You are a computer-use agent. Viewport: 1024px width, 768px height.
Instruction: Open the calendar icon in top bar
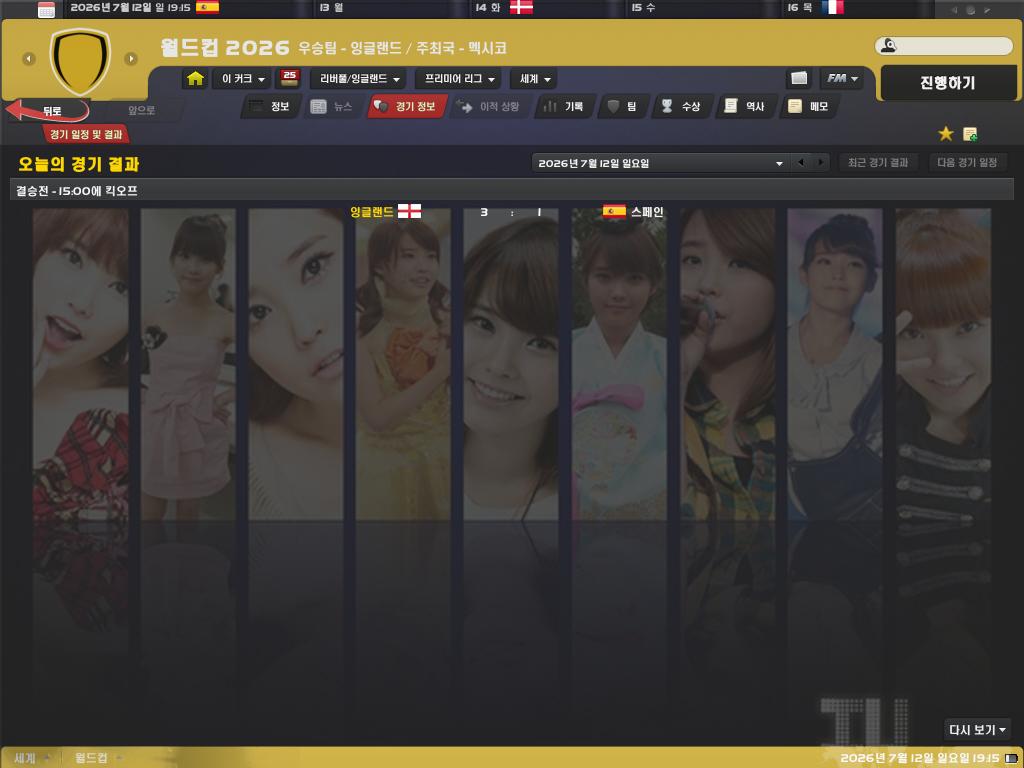pyautogui.click(x=46, y=9)
